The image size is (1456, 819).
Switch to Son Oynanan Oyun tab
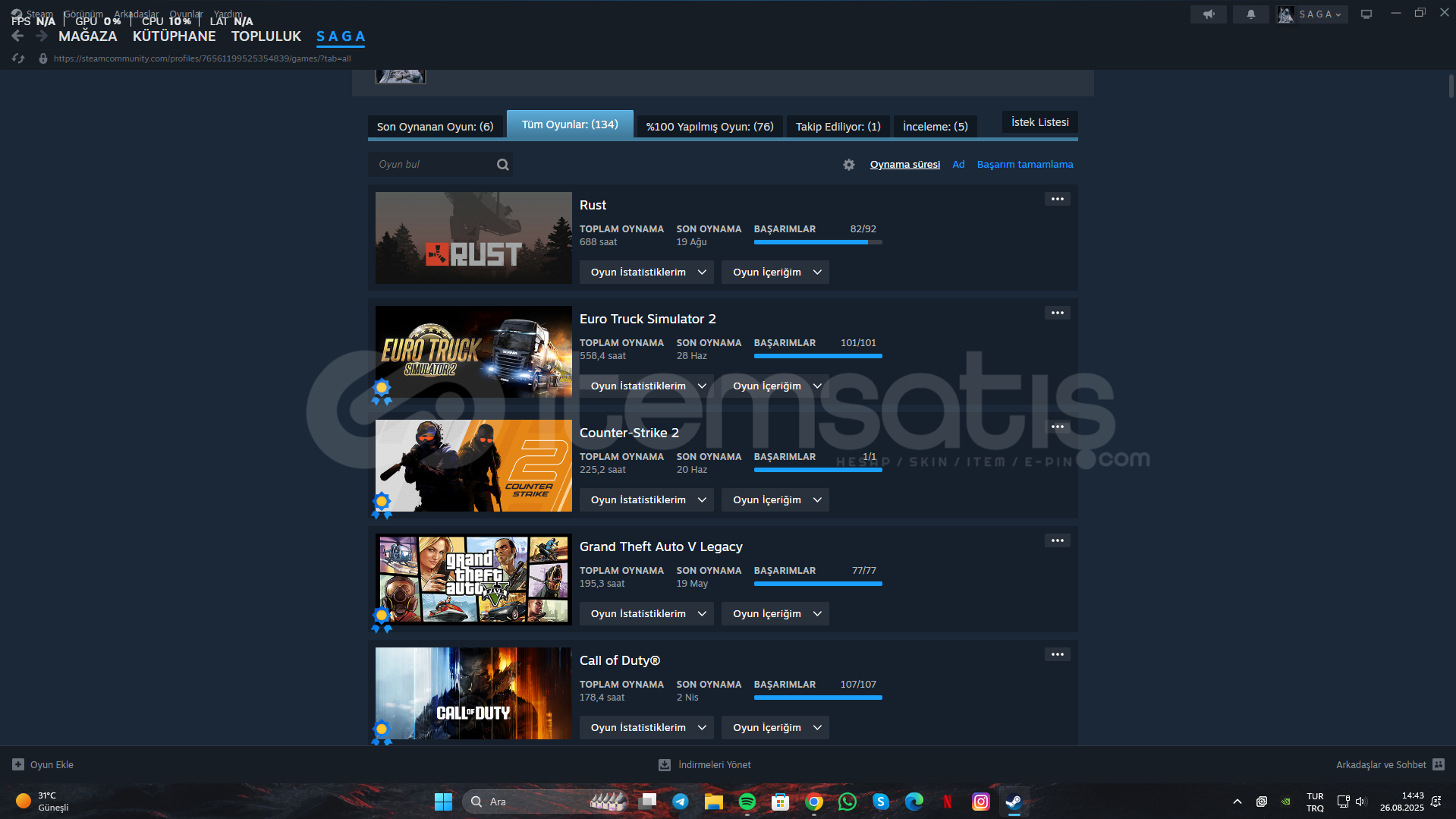click(435, 127)
